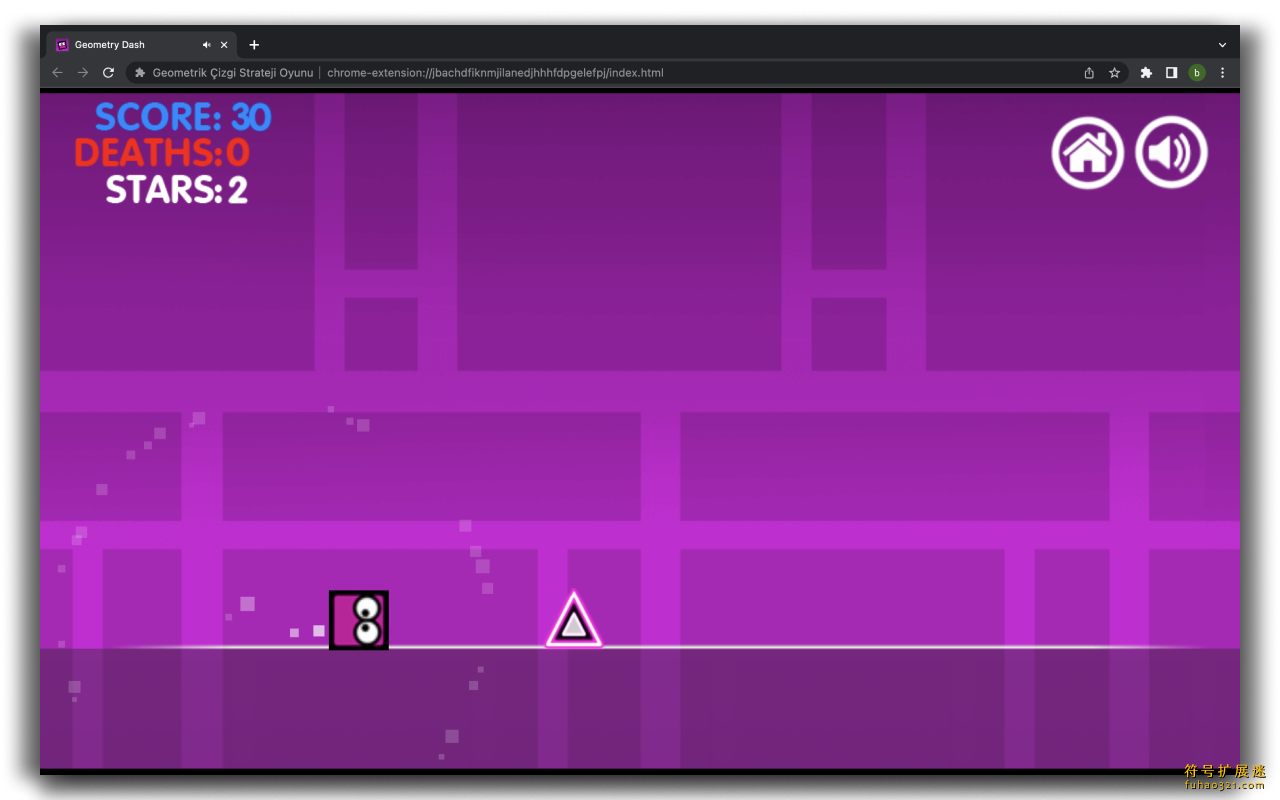Expand the tab search chevron

pos(1222,45)
